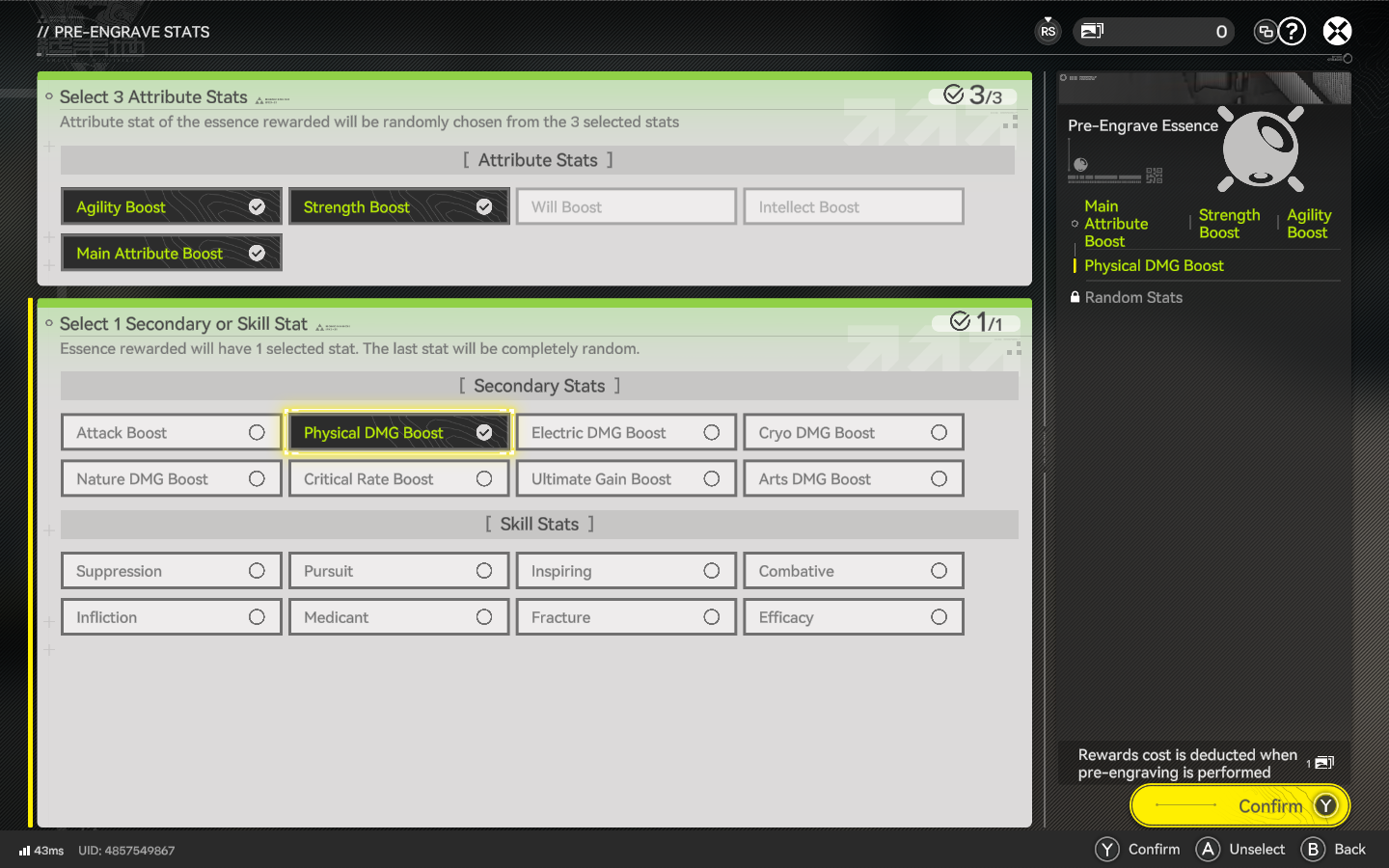Screen dimensions: 1389x868
Task: Click the "[ Attribute Stats ]" section header
Action: (538, 160)
